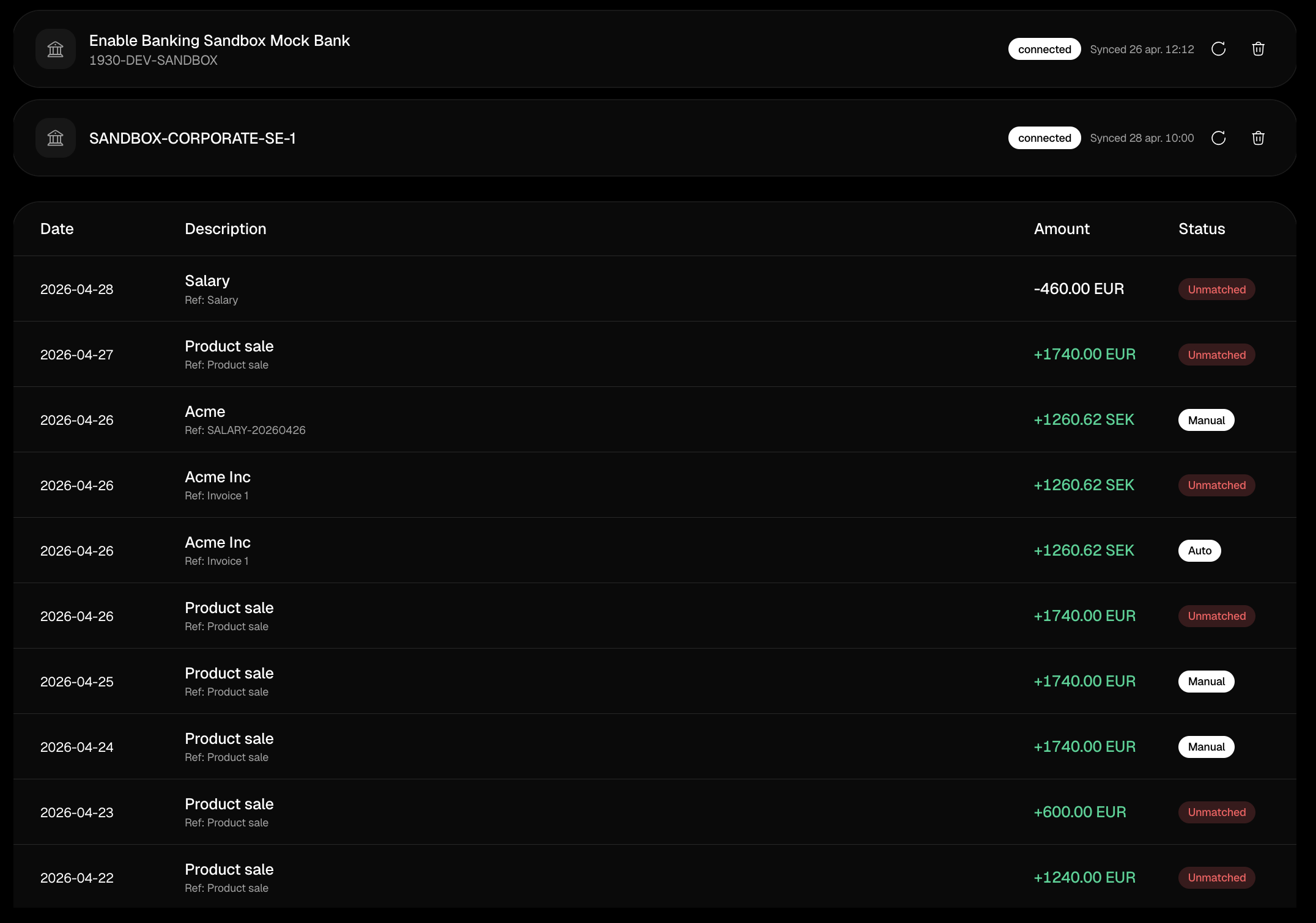Click Unmatched status on Acme Inc row

(1216, 485)
